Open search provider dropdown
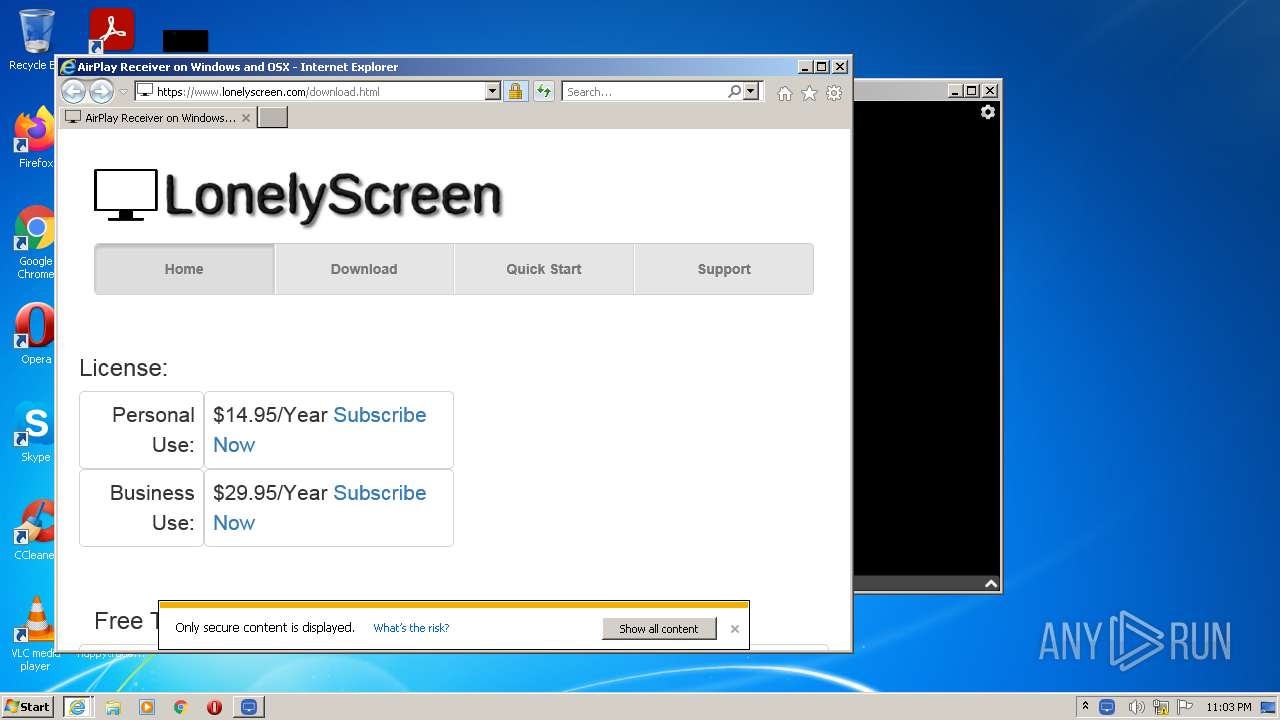Screen dimensions: 1280x720 [752, 91]
